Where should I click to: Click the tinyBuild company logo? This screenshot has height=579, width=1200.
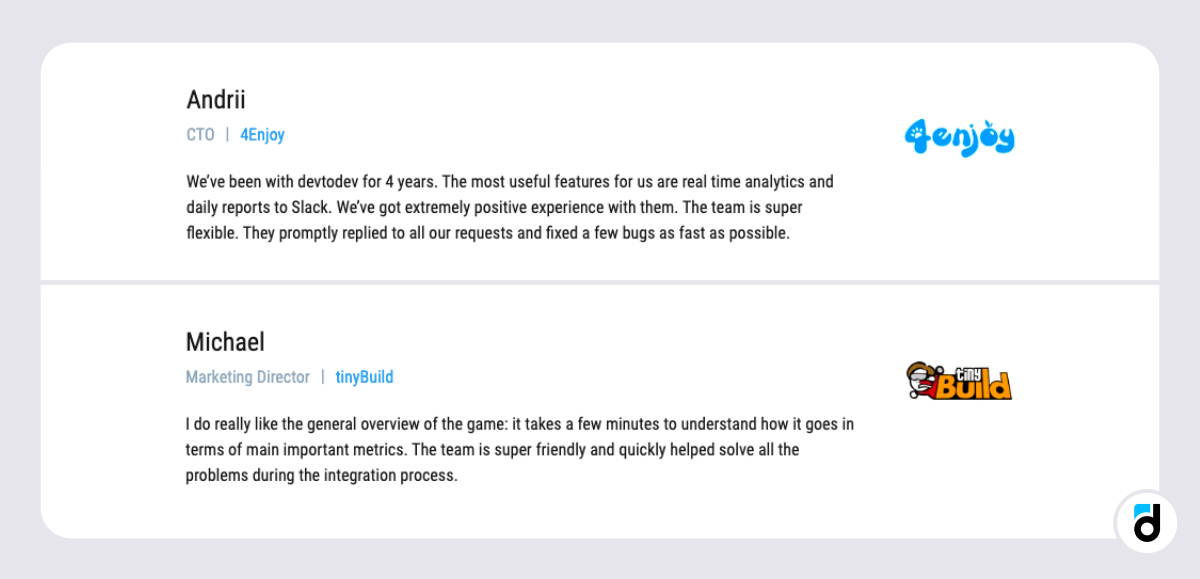[960, 381]
